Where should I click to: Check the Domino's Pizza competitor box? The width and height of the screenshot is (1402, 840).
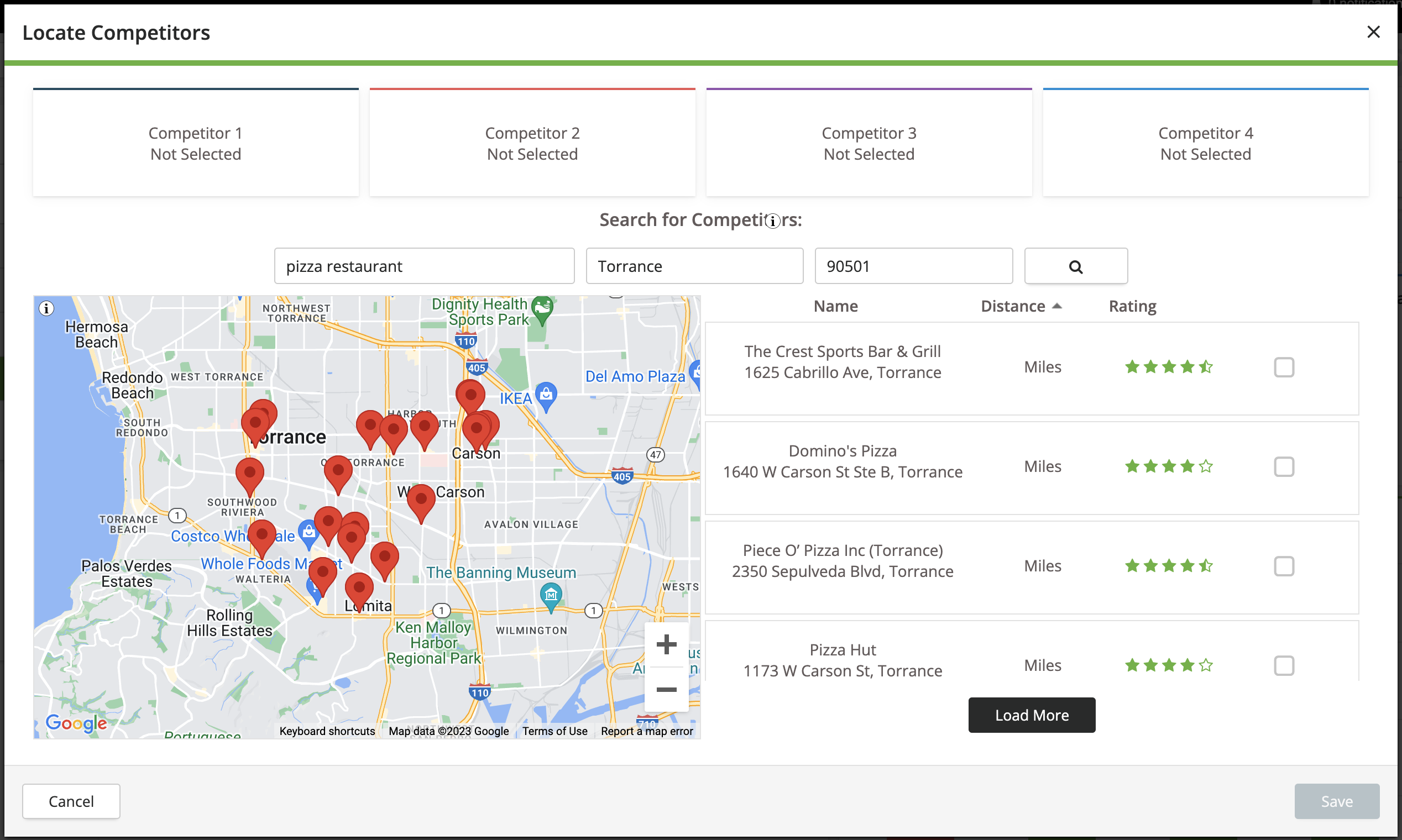(x=1284, y=467)
